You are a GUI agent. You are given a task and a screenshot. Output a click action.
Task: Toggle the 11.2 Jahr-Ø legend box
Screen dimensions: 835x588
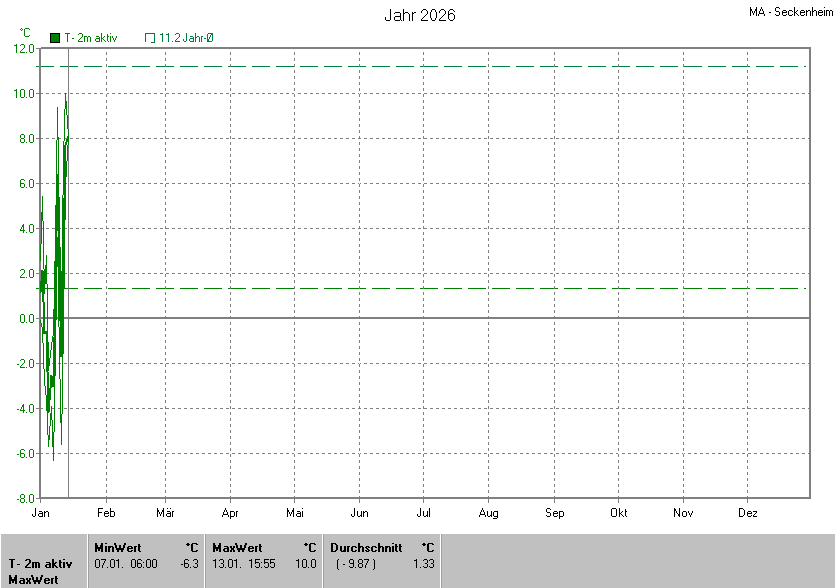point(150,38)
